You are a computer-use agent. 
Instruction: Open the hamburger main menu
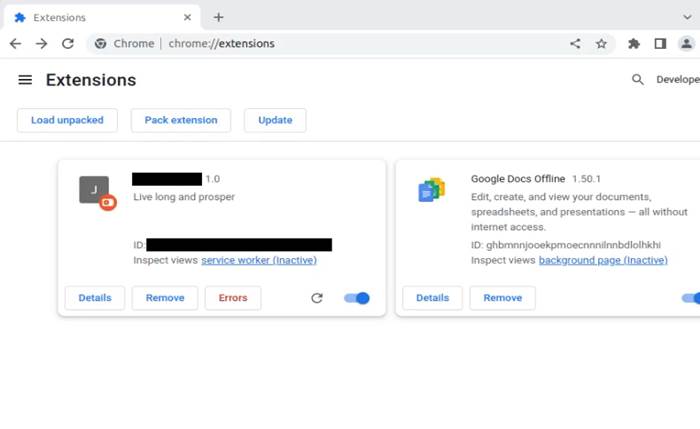[x=25, y=80]
